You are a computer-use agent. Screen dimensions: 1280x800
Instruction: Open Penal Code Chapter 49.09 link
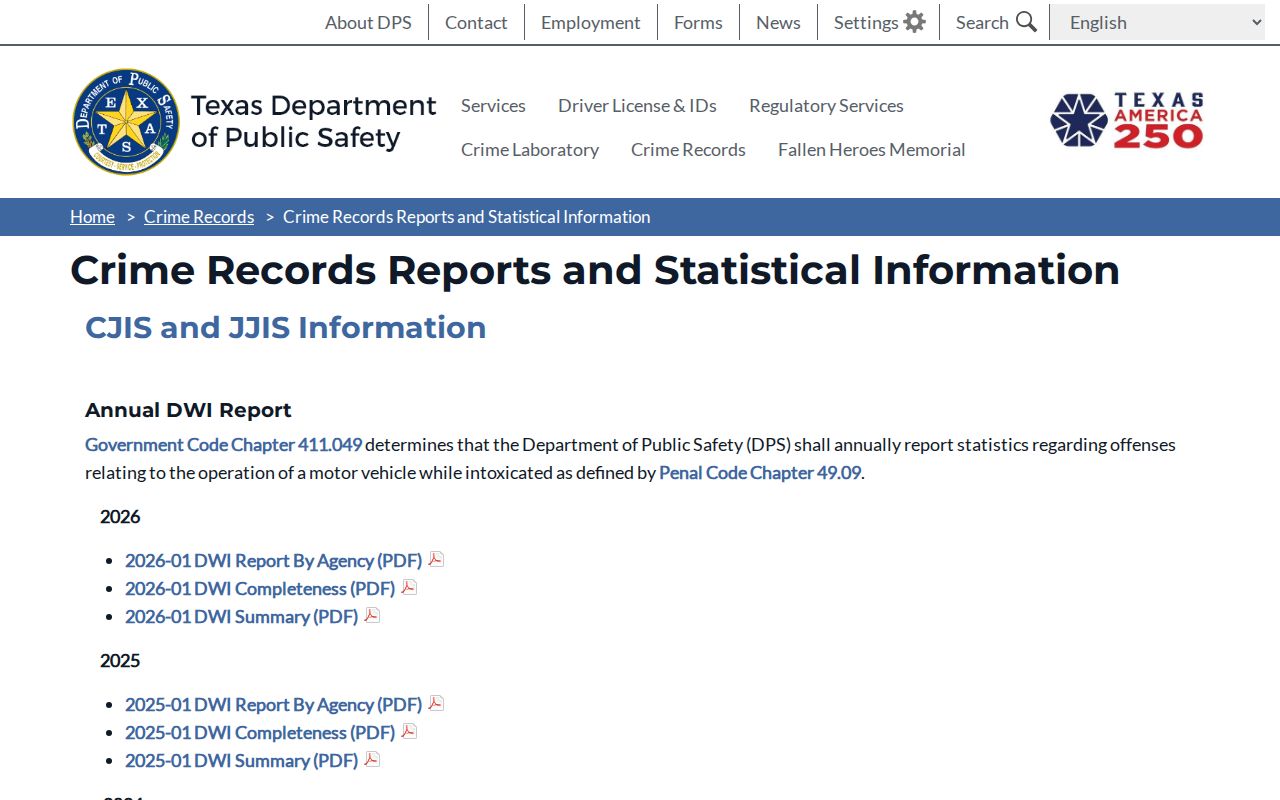(x=760, y=472)
